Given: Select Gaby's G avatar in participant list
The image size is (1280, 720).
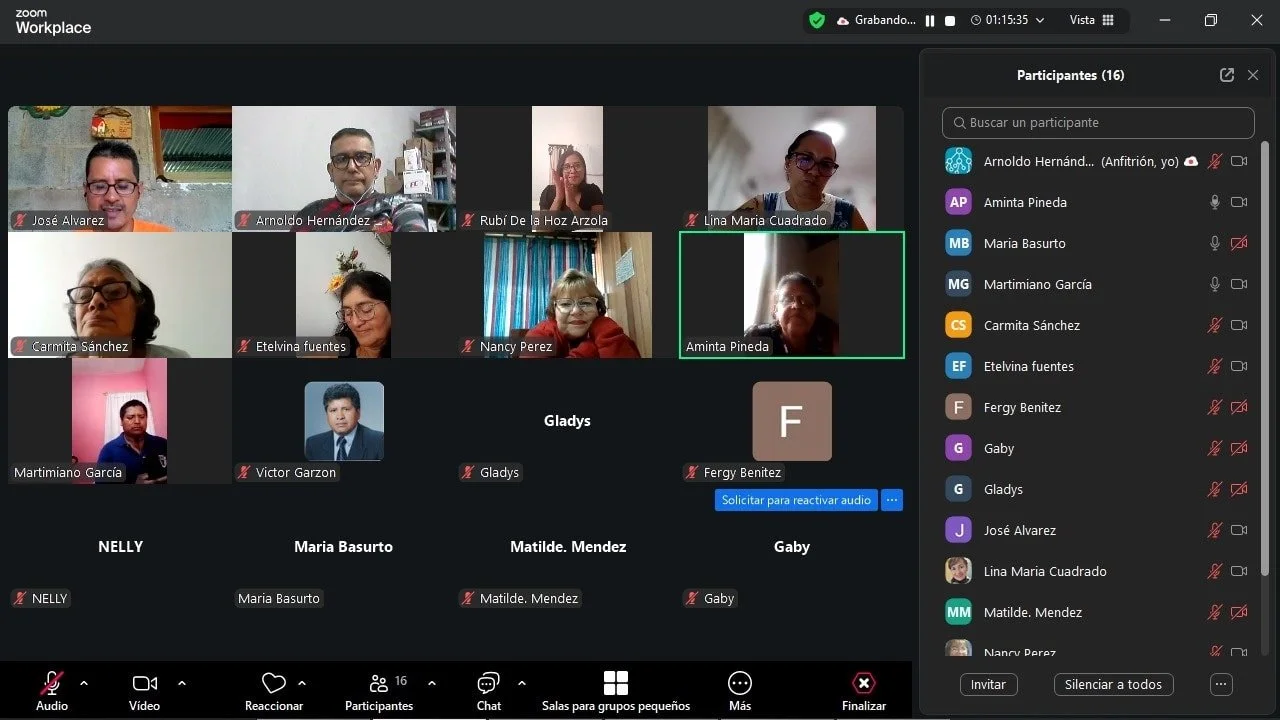Looking at the screenshot, I should point(958,448).
